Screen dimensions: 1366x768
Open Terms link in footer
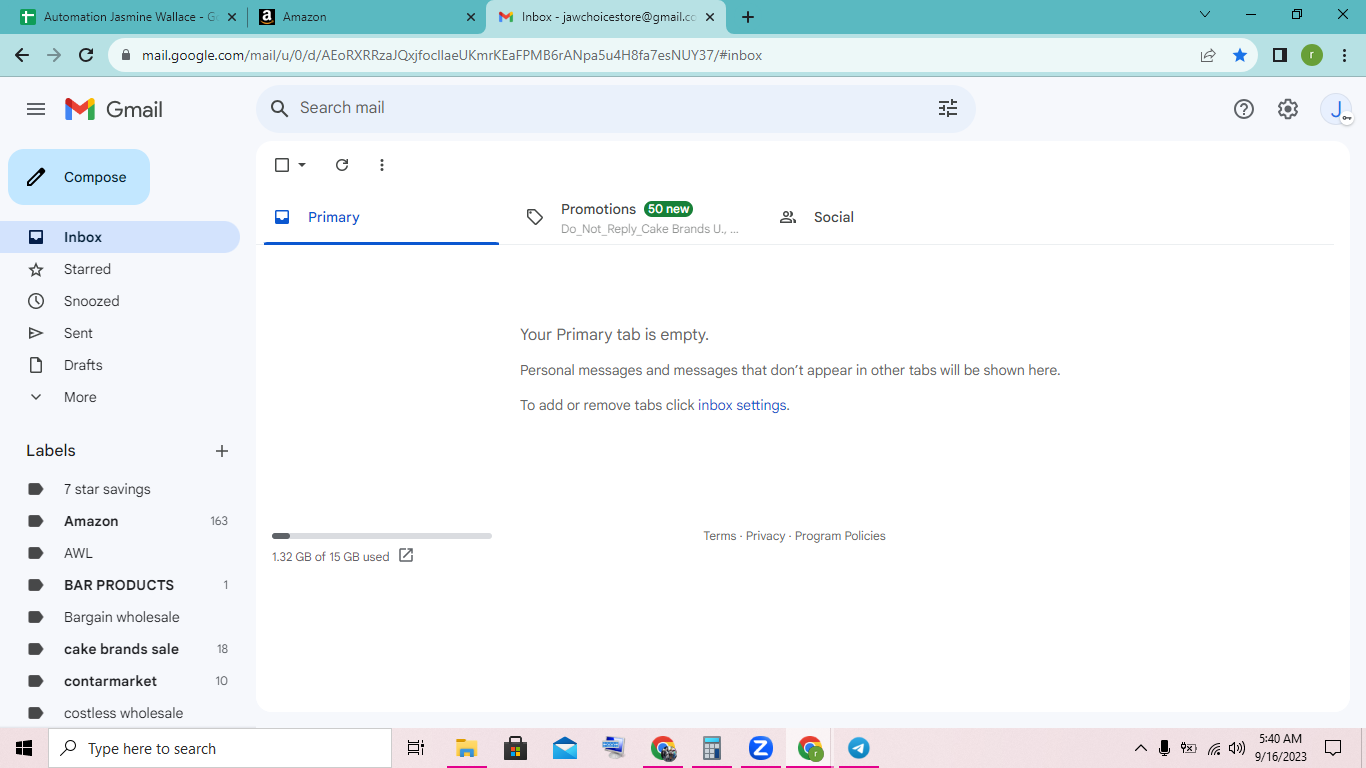click(720, 536)
